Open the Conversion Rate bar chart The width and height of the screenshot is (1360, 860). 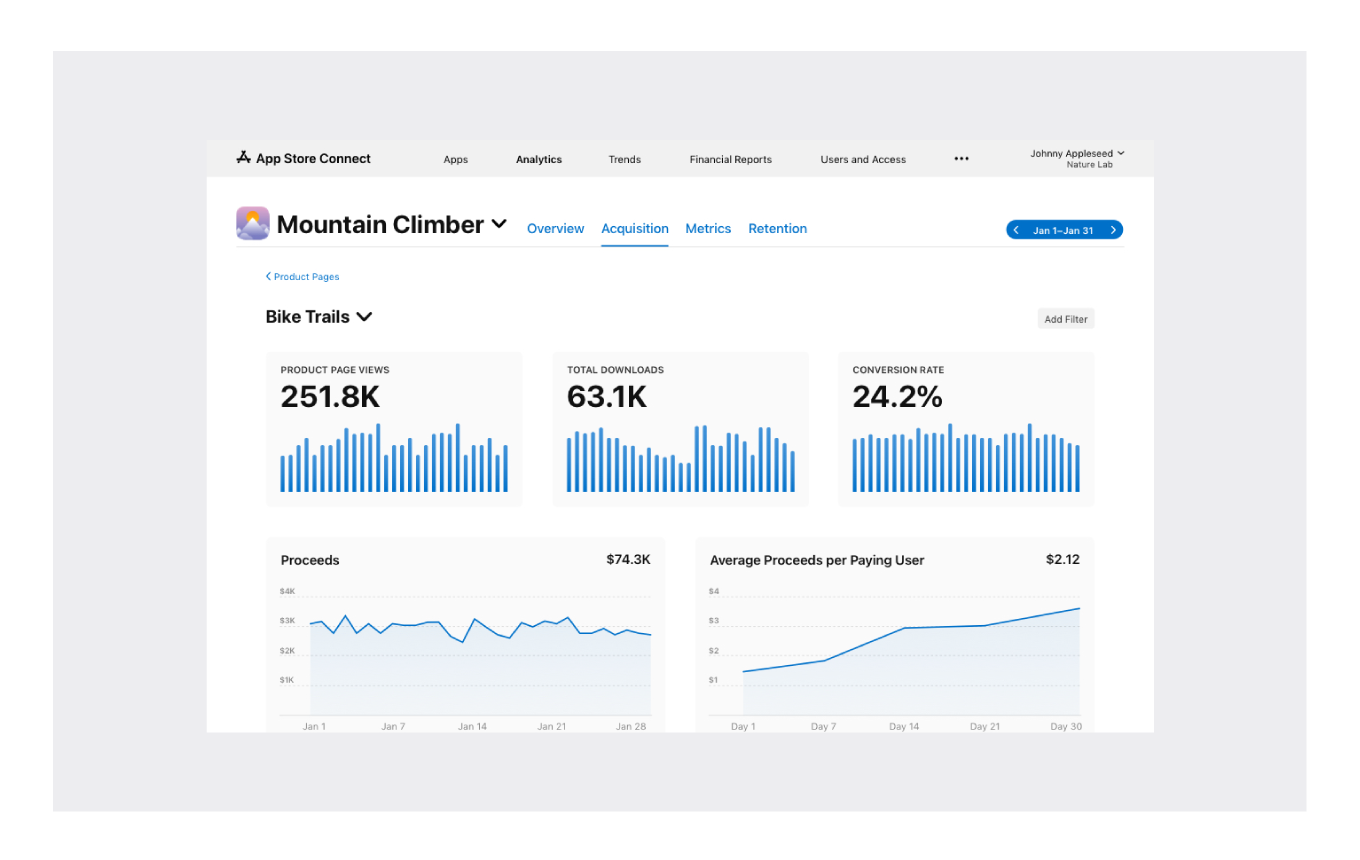tap(966, 458)
